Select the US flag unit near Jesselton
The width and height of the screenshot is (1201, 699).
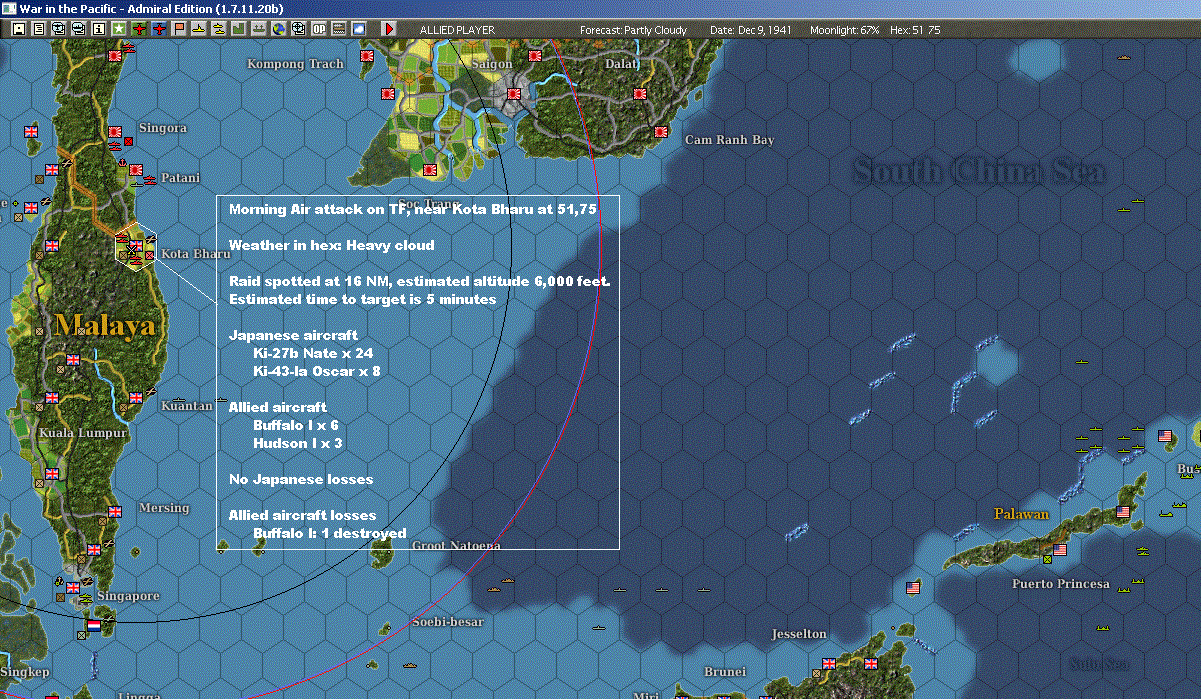912,586
